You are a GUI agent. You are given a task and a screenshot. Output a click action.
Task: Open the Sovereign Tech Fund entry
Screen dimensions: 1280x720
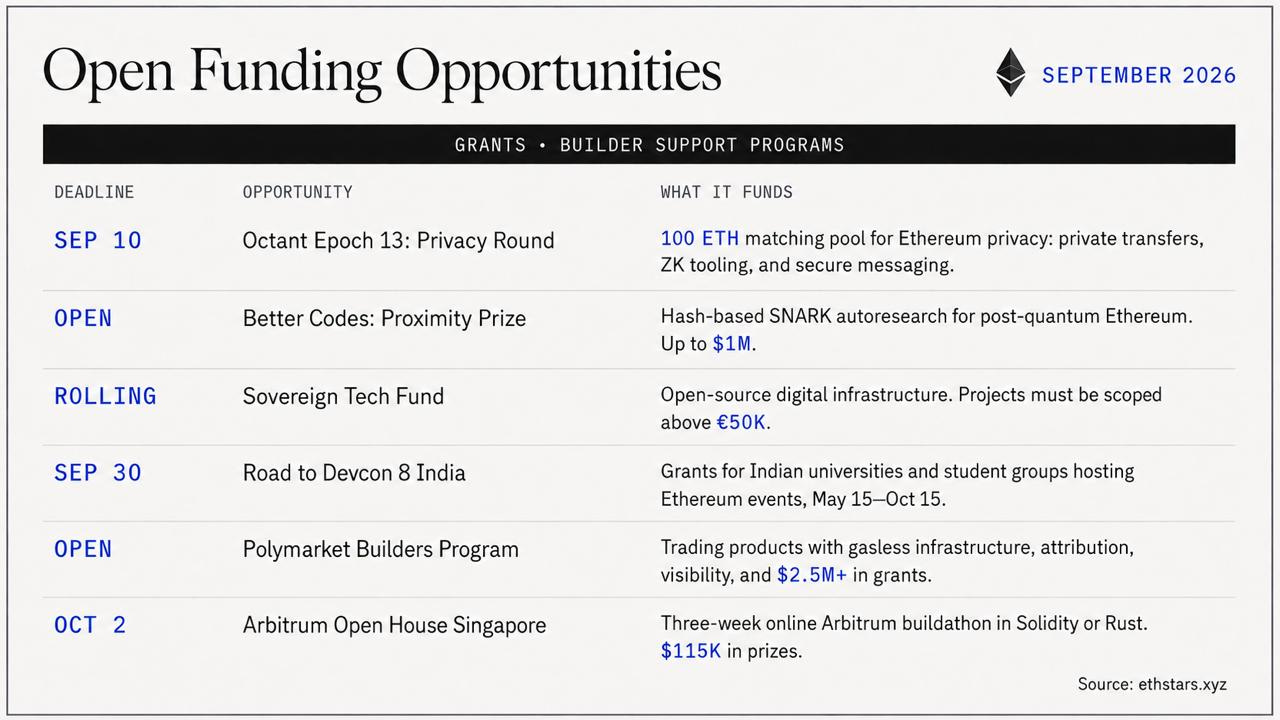pos(343,396)
